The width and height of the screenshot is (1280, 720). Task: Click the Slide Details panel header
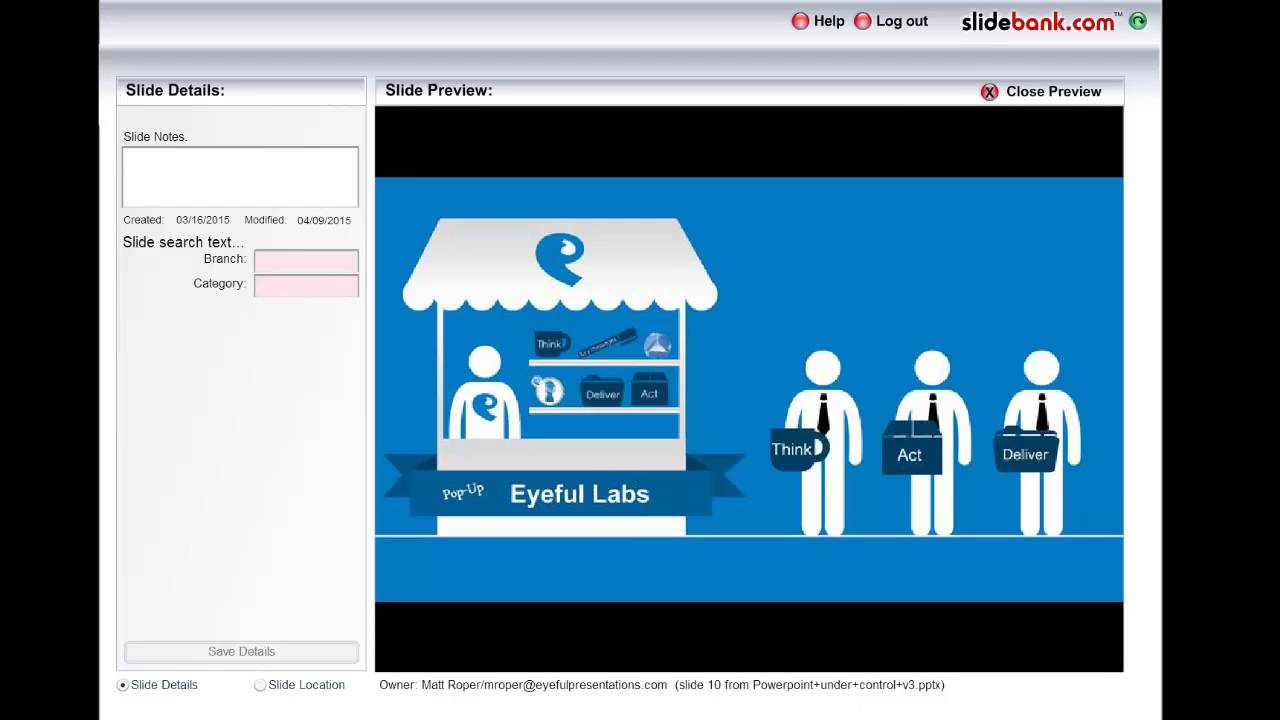tap(175, 90)
